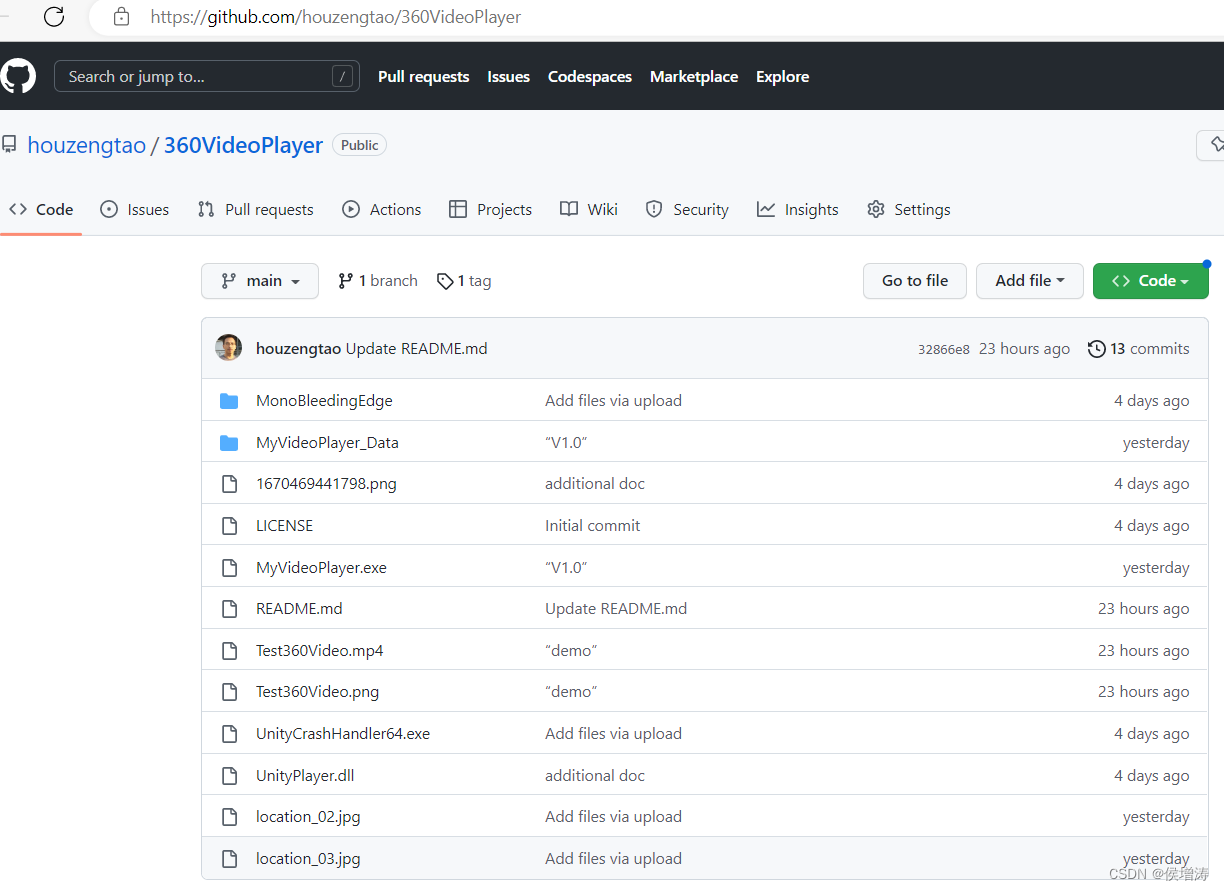Open the houzengtao owner link

[87, 145]
